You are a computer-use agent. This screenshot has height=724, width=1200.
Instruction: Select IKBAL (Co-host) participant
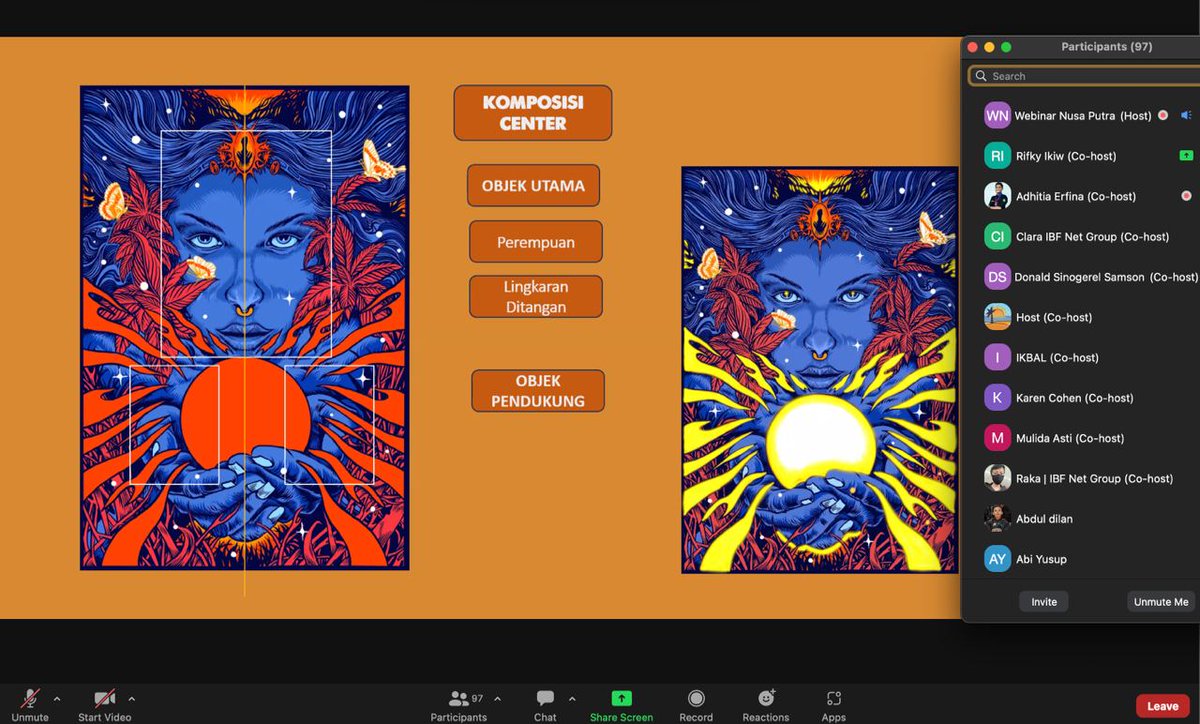1084,357
